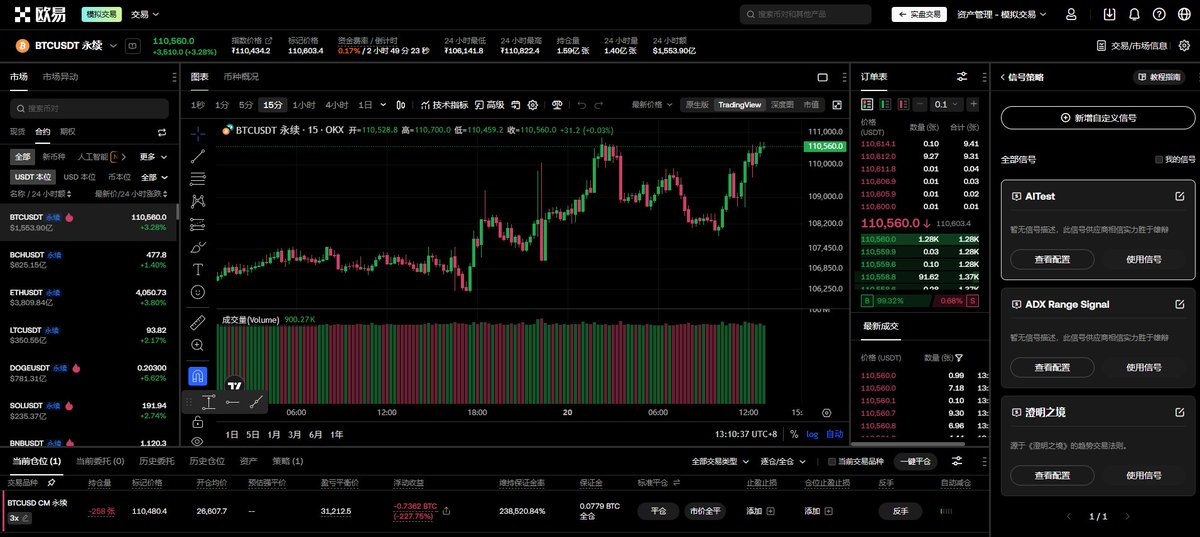
Task: Show buy-only order book view
Action: tap(886, 104)
